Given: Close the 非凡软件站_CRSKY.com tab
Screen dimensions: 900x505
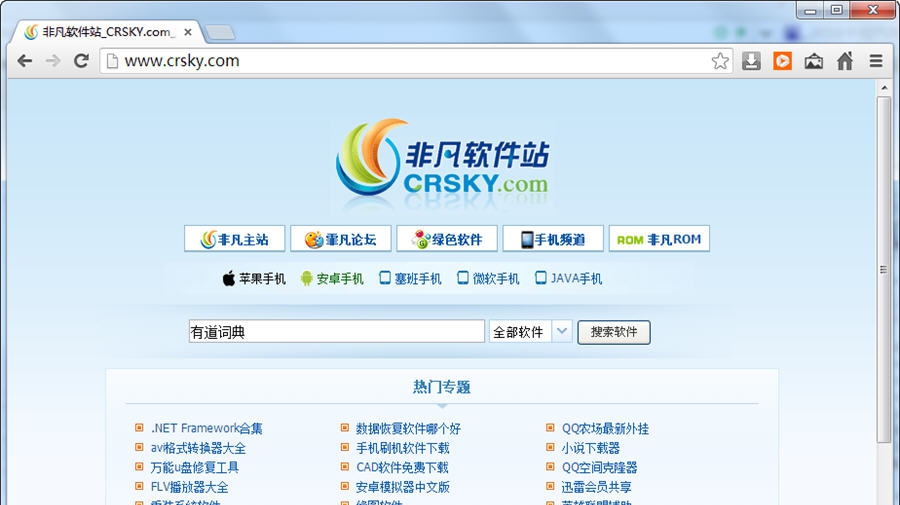Looking at the screenshot, I should [188, 32].
